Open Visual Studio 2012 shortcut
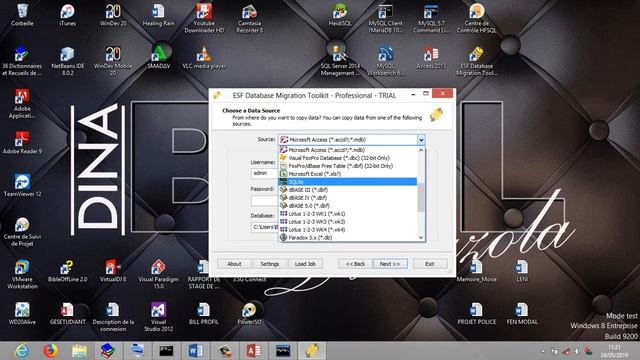 (158, 316)
